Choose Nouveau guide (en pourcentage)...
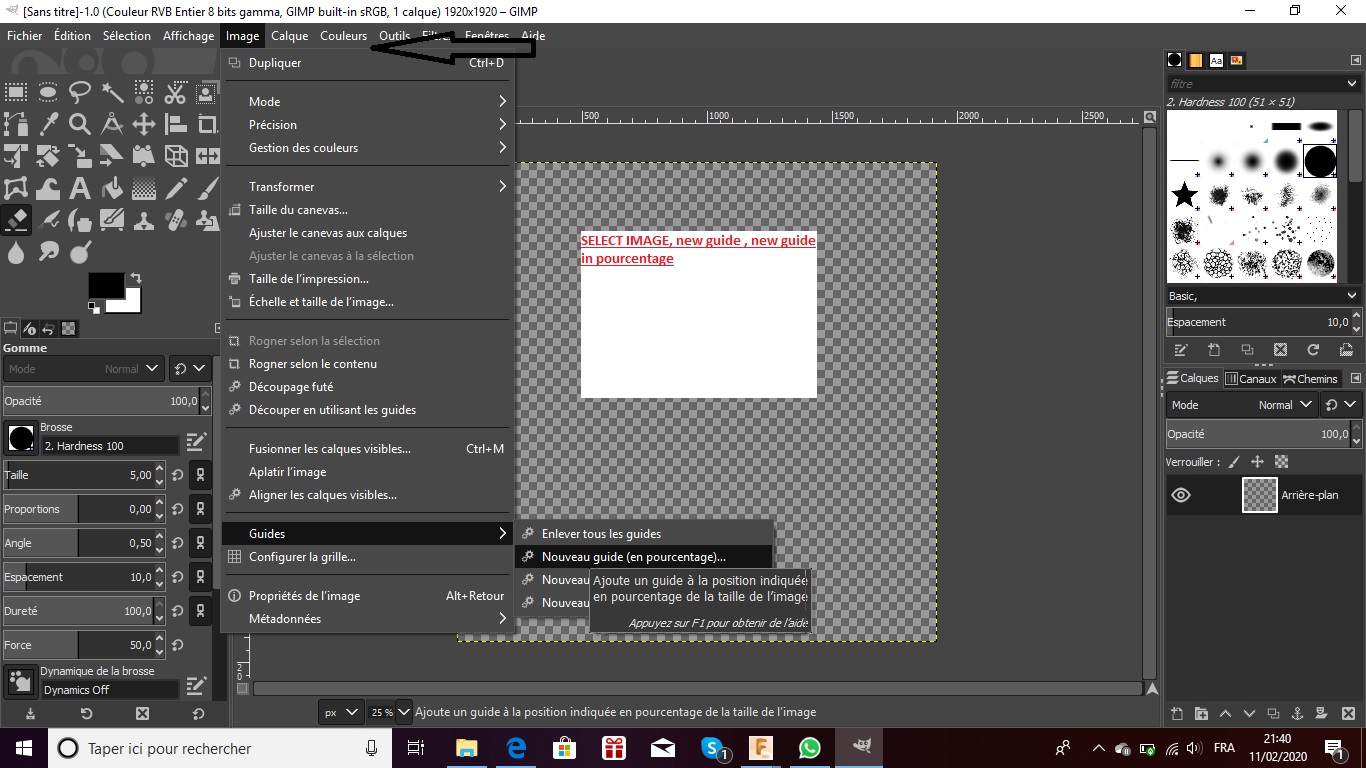The image size is (1366, 768). click(644, 557)
